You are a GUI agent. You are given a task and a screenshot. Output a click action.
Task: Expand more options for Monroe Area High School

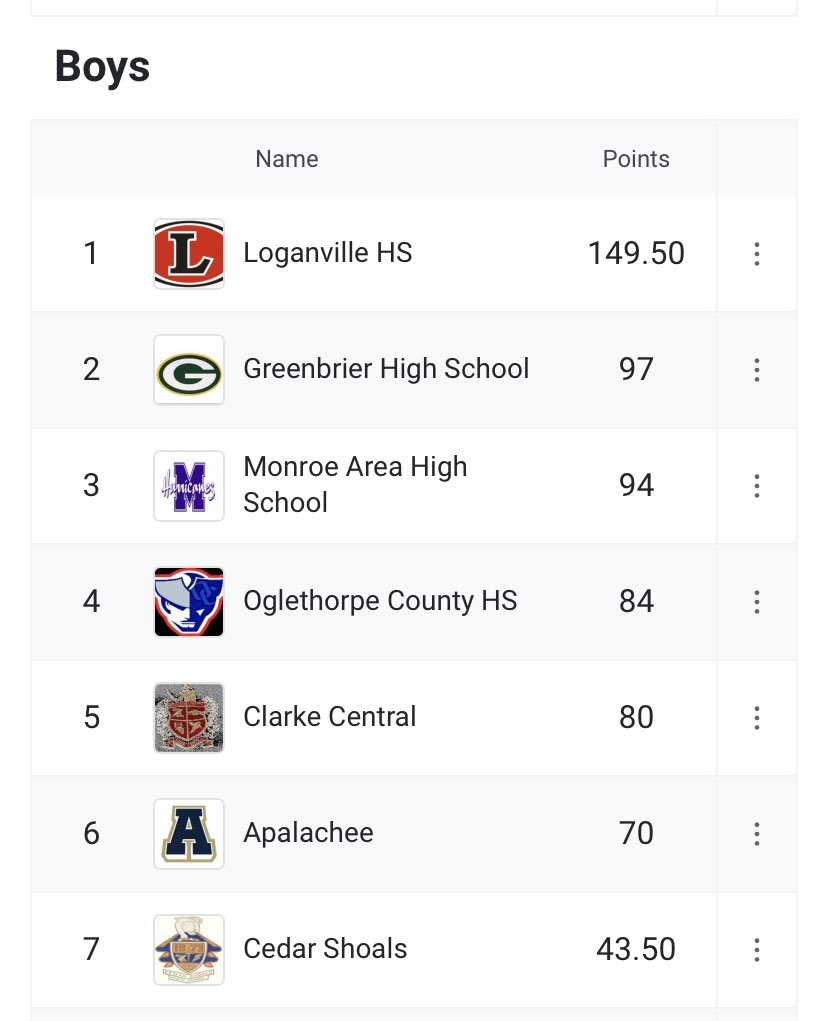[x=756, y=486]
